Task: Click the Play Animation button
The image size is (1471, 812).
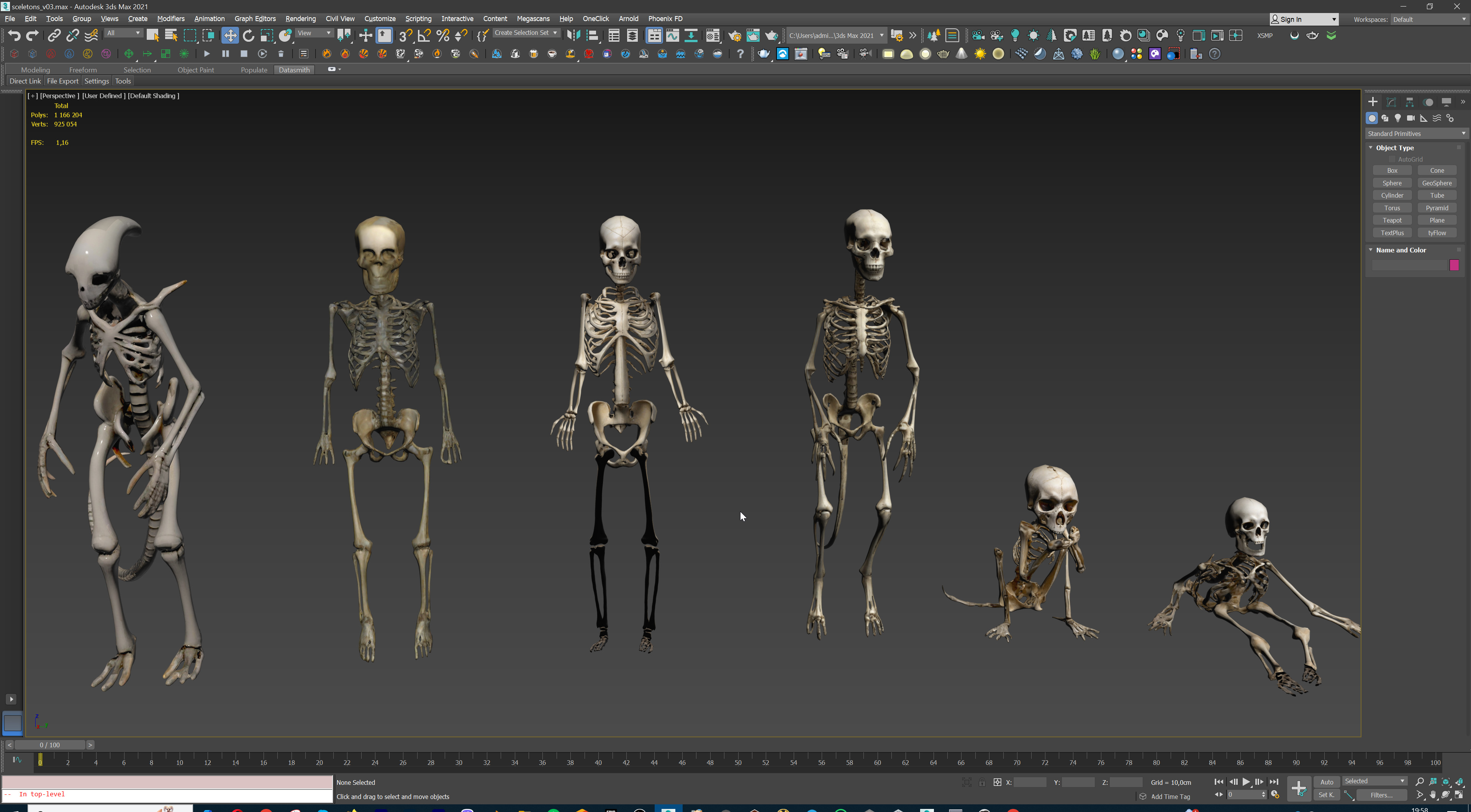Action: point(1246,782)
